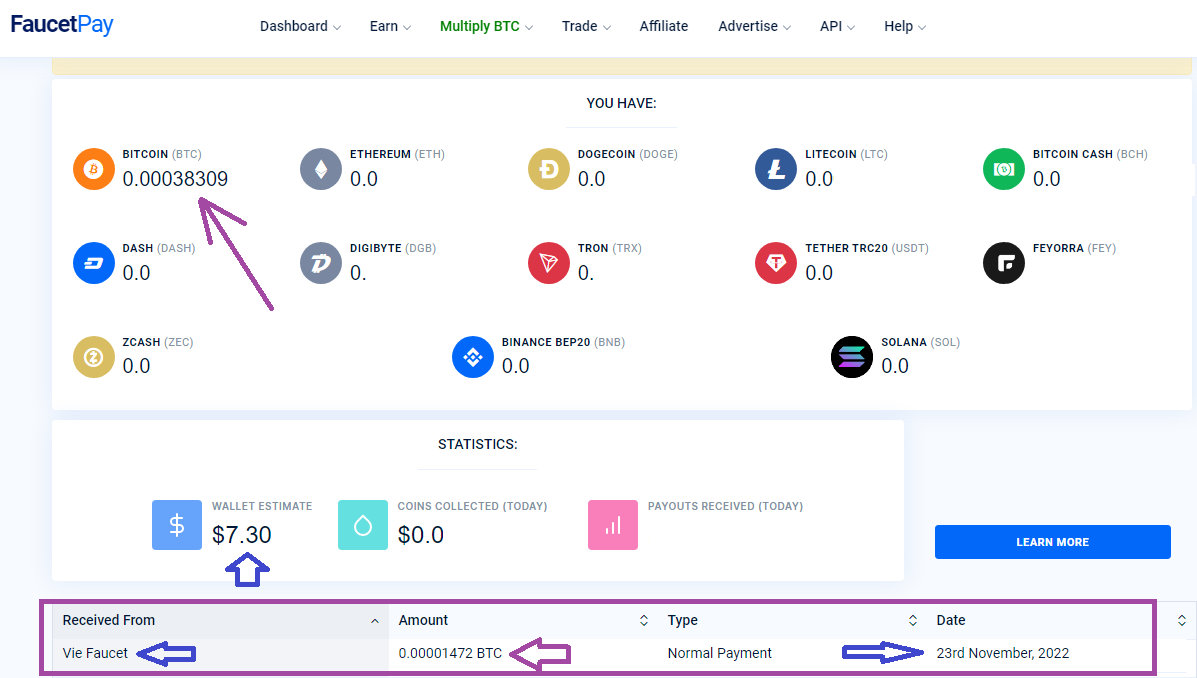The image size is (1197, 678).
Task: Select the red Tron icon
Action: (548, 263)
